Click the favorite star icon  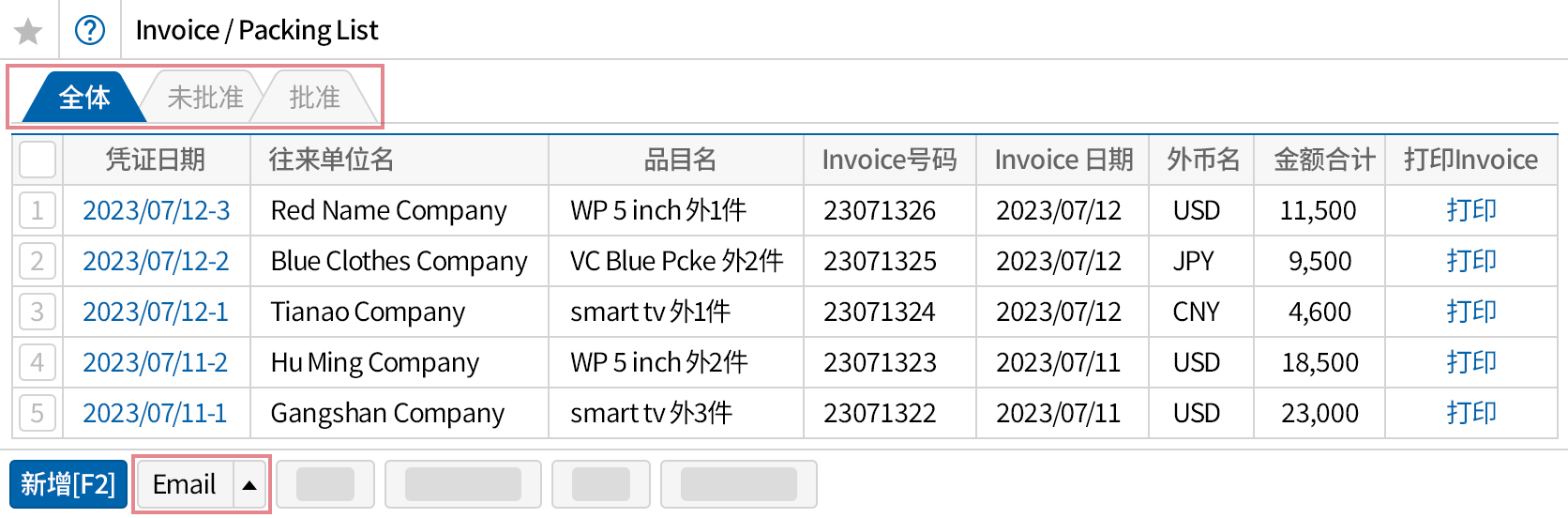pyautogui.click(x=28, y=31)
